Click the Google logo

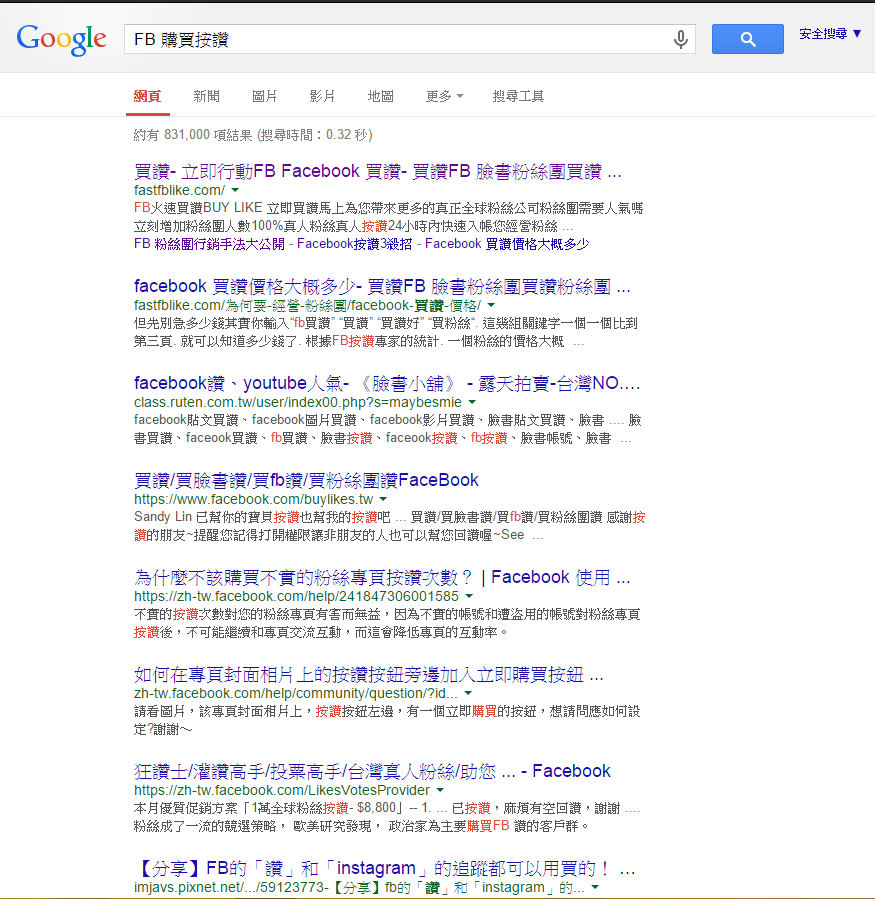coord(61,40)
